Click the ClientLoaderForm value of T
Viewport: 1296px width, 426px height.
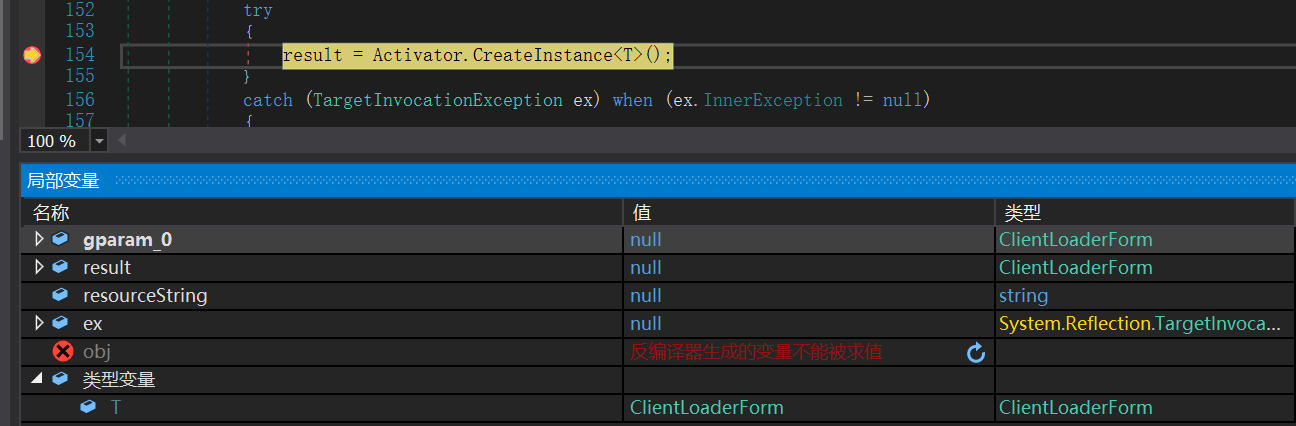tap(707, 408)
